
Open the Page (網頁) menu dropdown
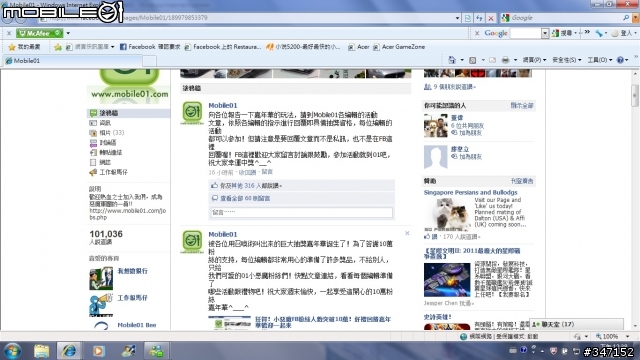[x=534, y=60]
